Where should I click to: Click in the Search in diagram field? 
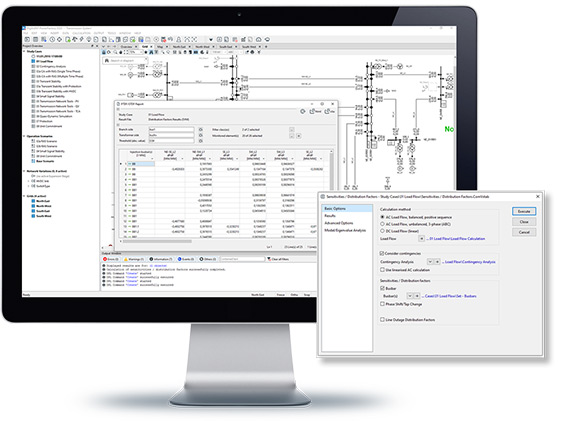click(125, 61)
